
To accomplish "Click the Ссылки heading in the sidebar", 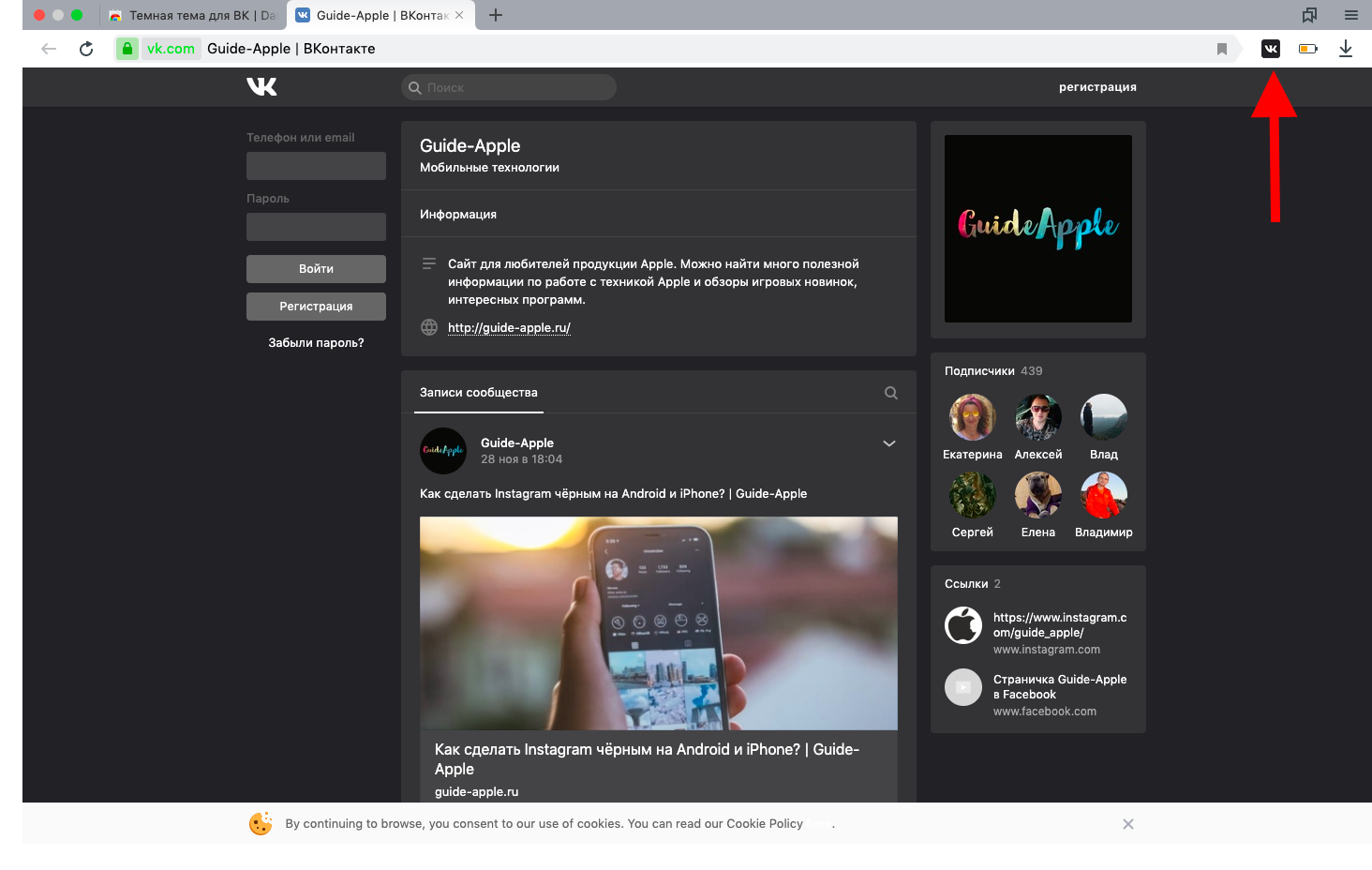I will point(966,584).
